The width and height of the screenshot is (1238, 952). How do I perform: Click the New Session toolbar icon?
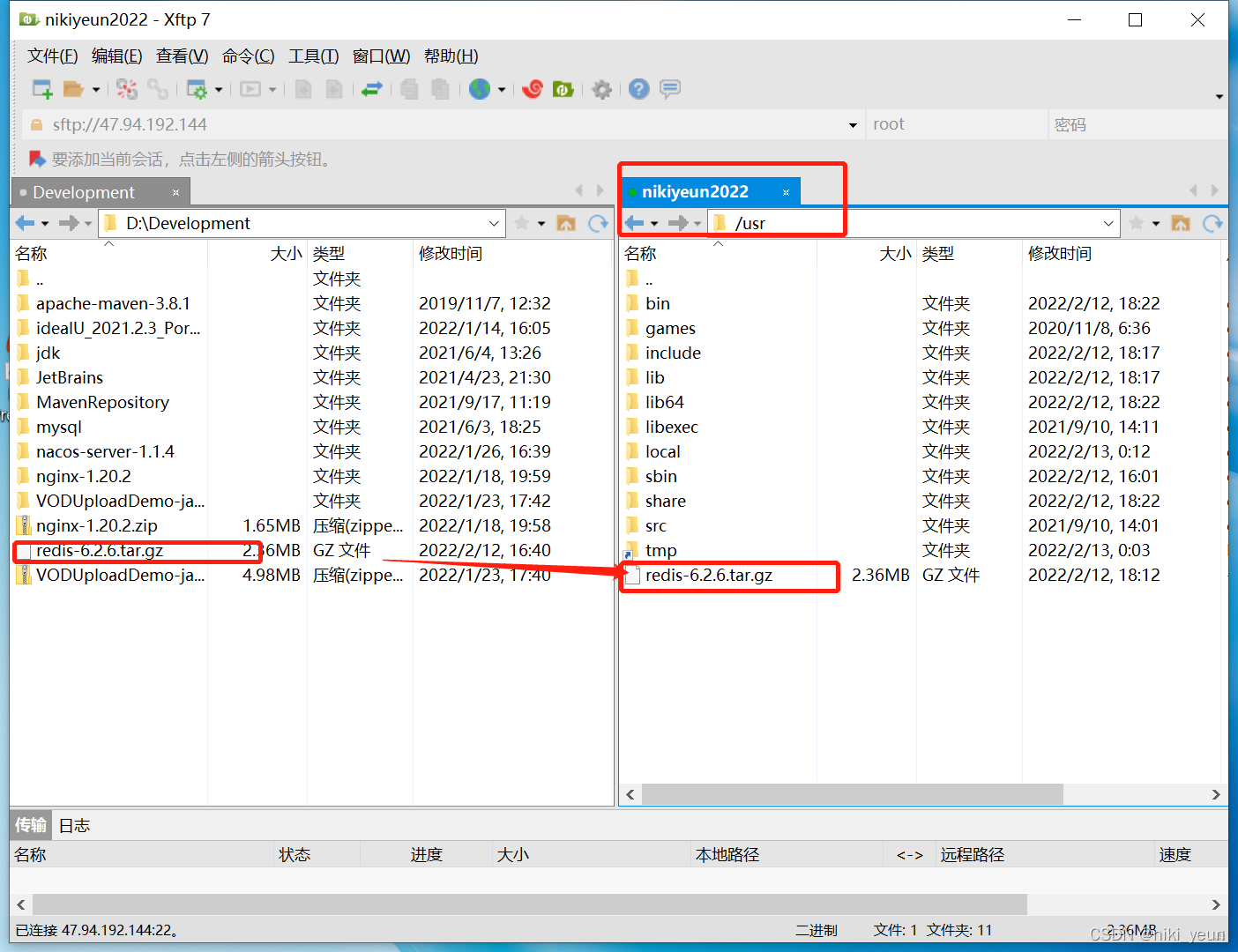(42, 89)
